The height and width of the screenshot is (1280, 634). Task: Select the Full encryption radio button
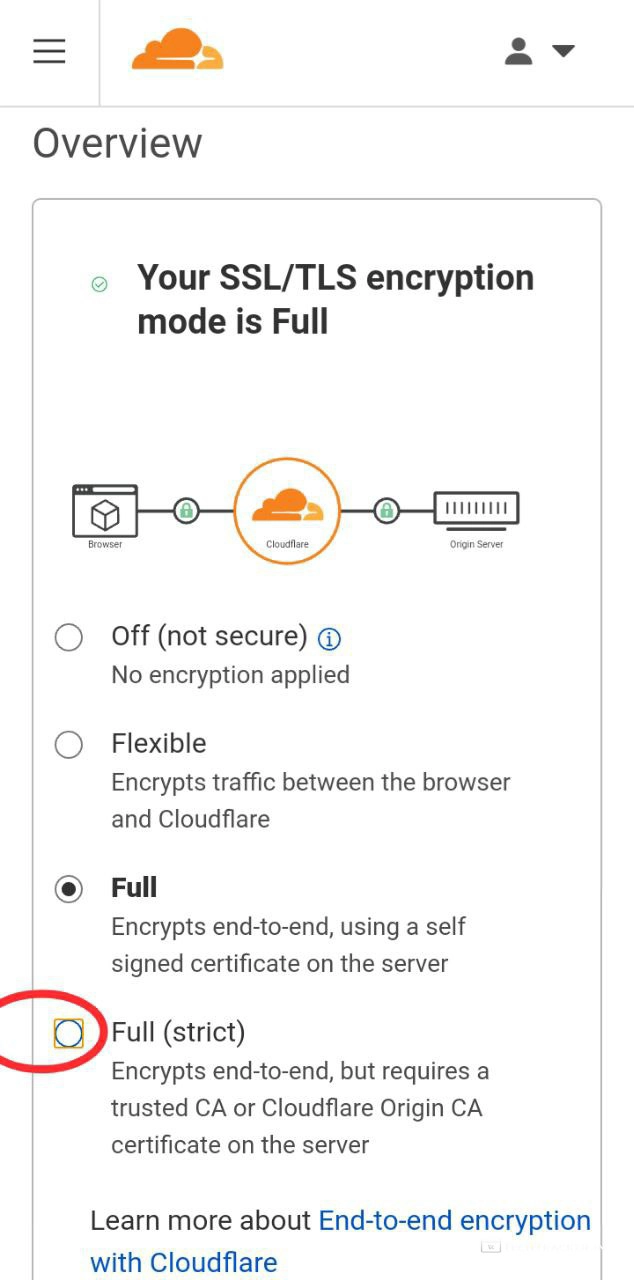coord(68,889)
